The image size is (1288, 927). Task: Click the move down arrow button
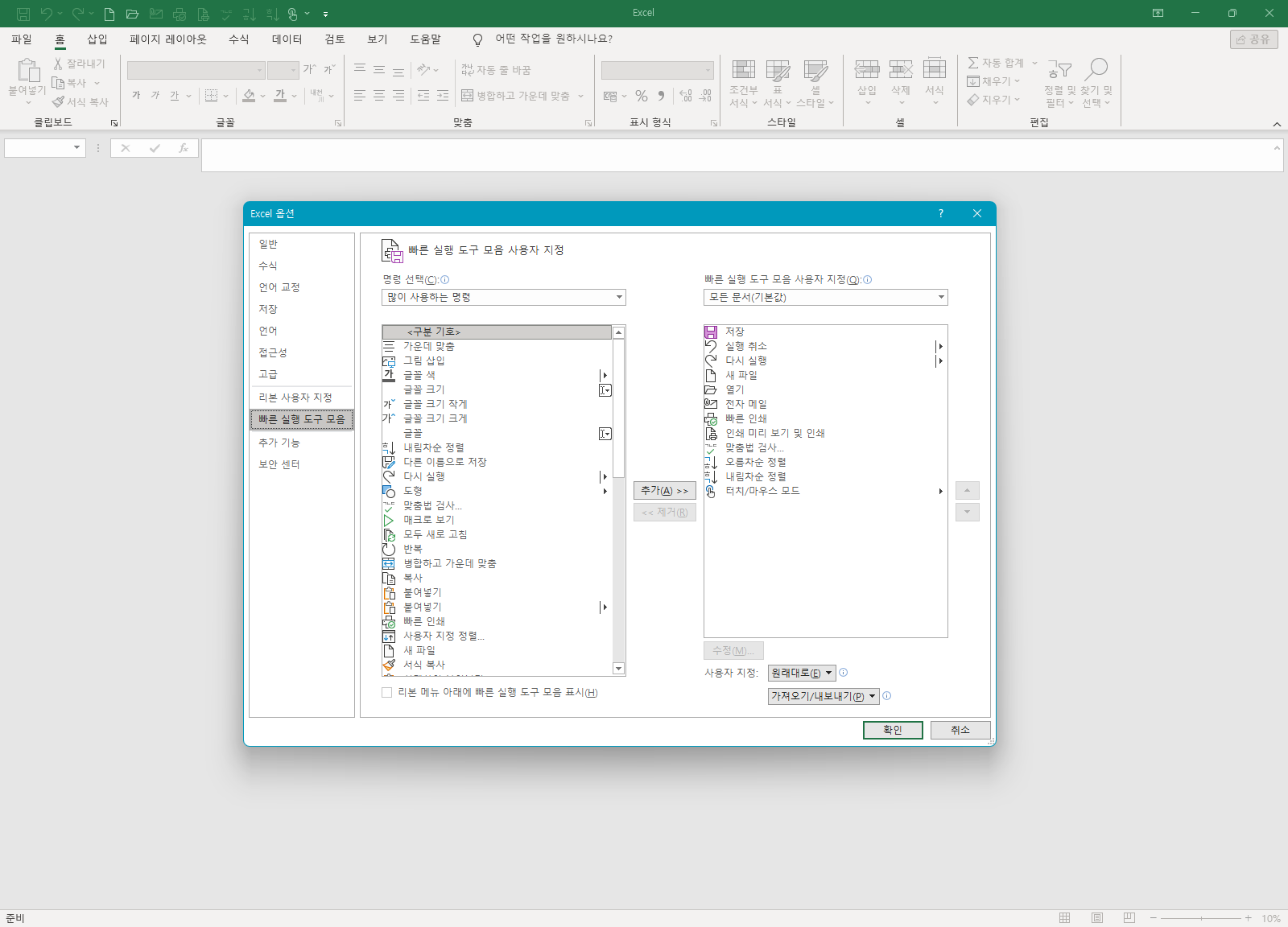(x=967, y=512)
